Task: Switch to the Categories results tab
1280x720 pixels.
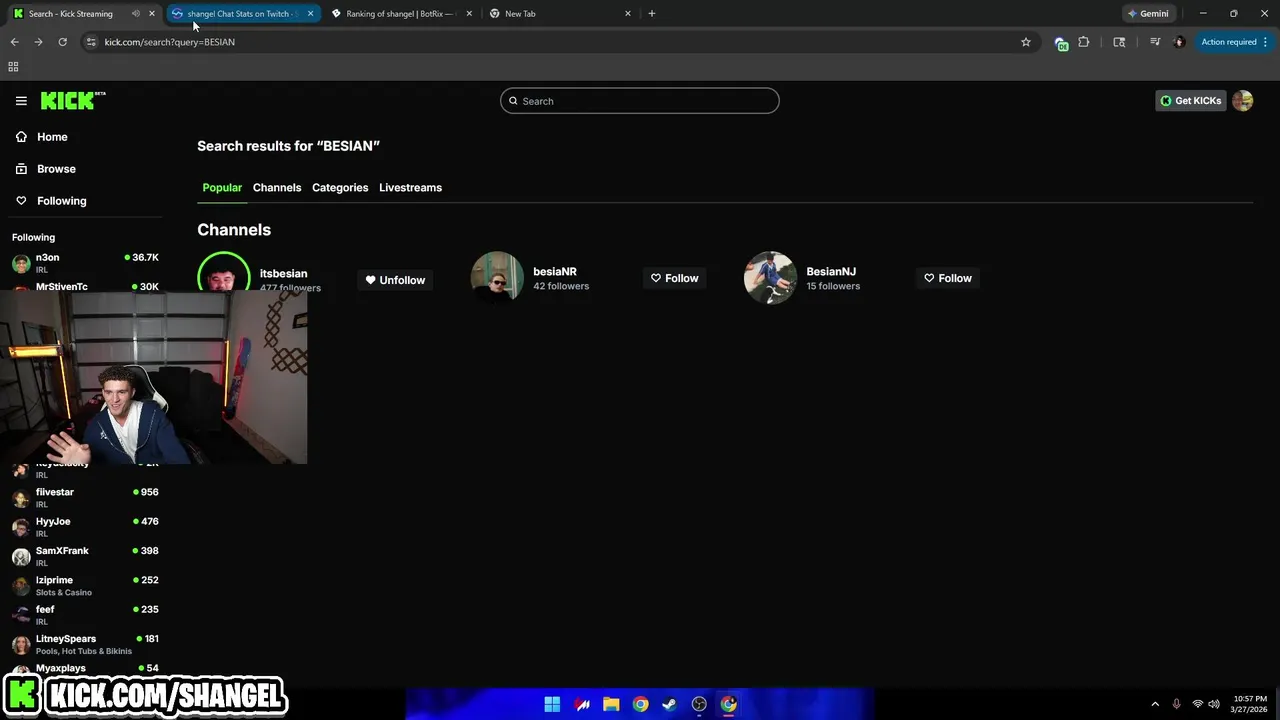Action: click(x=340, y=188)
